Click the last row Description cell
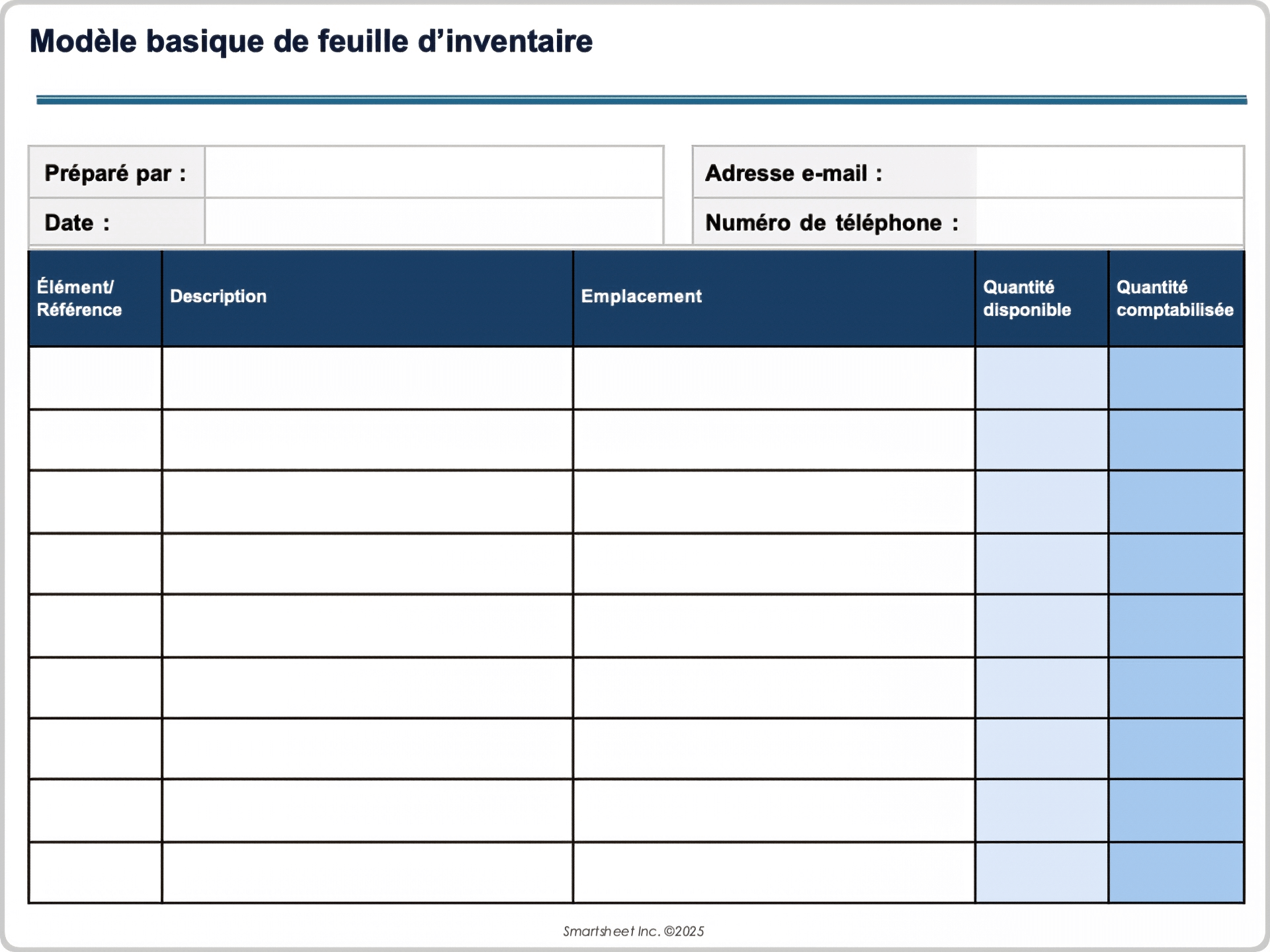 (x=367, y=872)
